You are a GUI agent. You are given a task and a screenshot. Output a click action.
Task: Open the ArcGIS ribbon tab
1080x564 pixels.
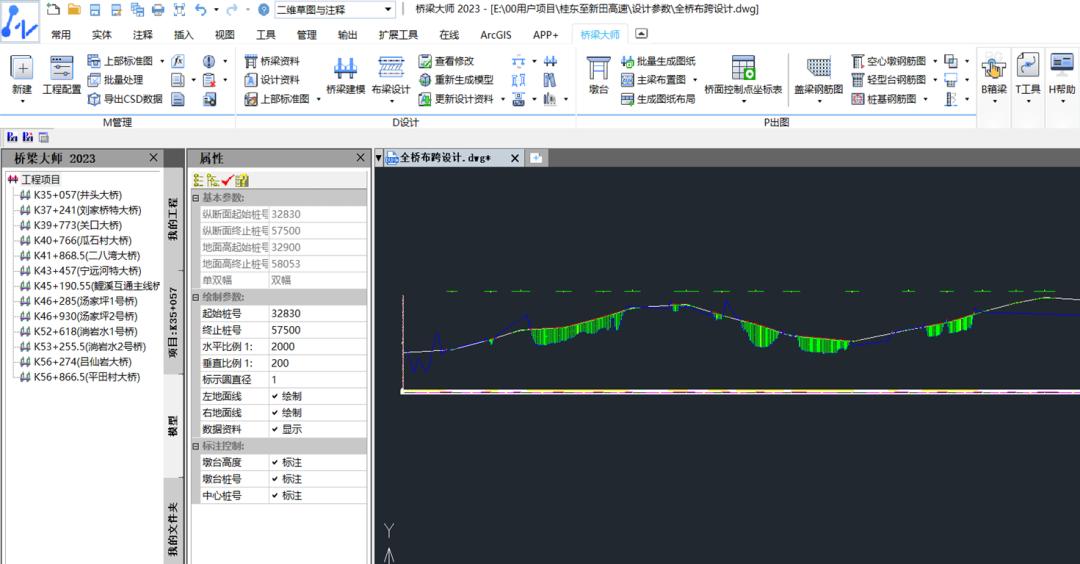point(496,34)
